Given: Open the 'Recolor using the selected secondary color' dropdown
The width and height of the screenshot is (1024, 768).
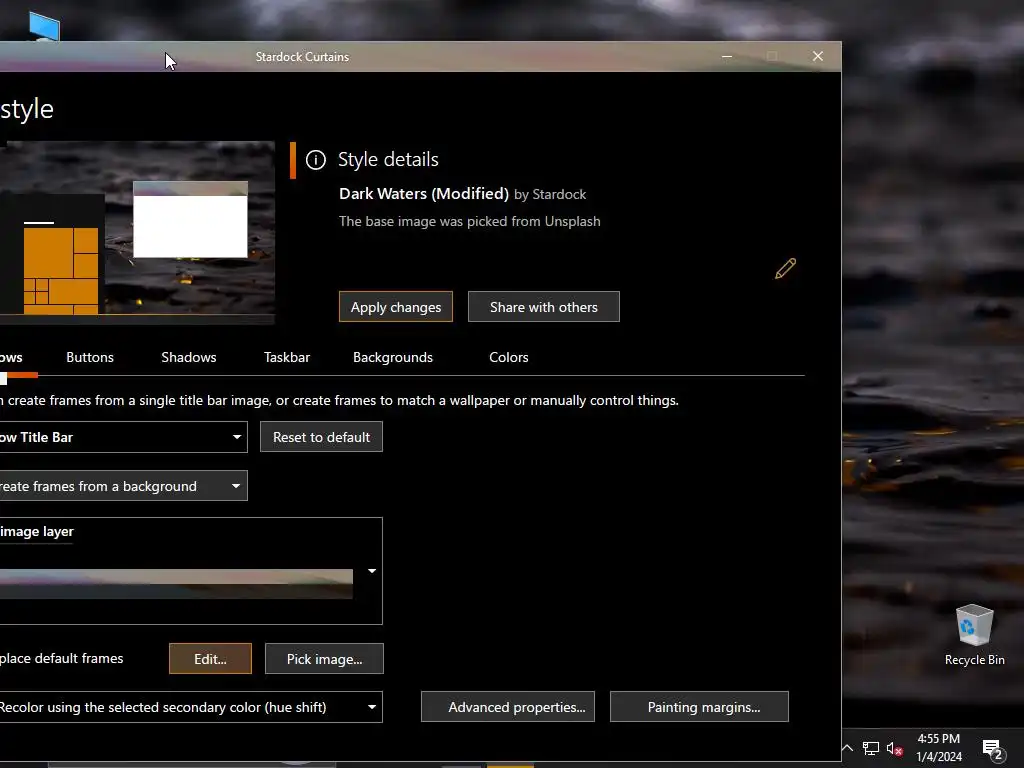Looking at the screenshot, I should (191, 707).
